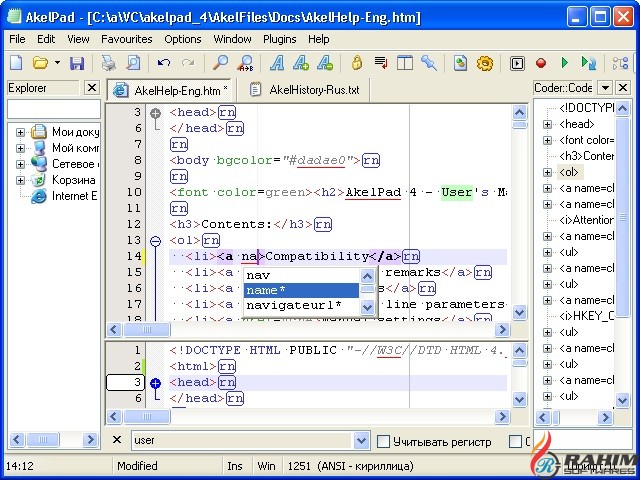Toggle split window icon in the toolbar

(404, 63)
